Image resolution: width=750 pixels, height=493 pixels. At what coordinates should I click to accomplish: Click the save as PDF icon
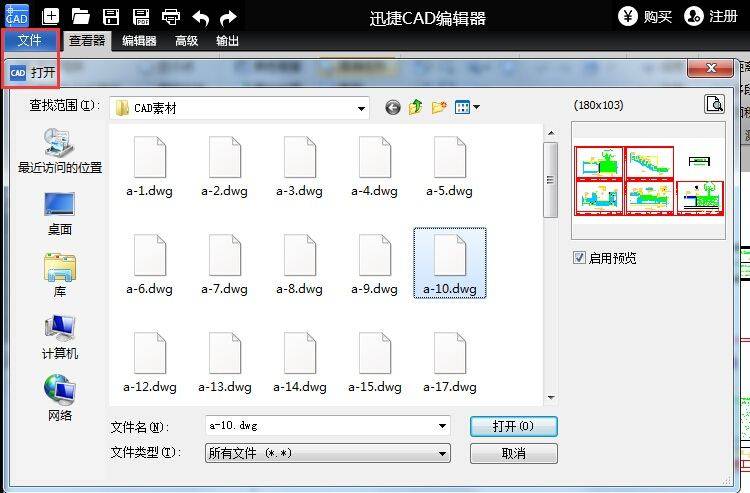tap(141, 17)
